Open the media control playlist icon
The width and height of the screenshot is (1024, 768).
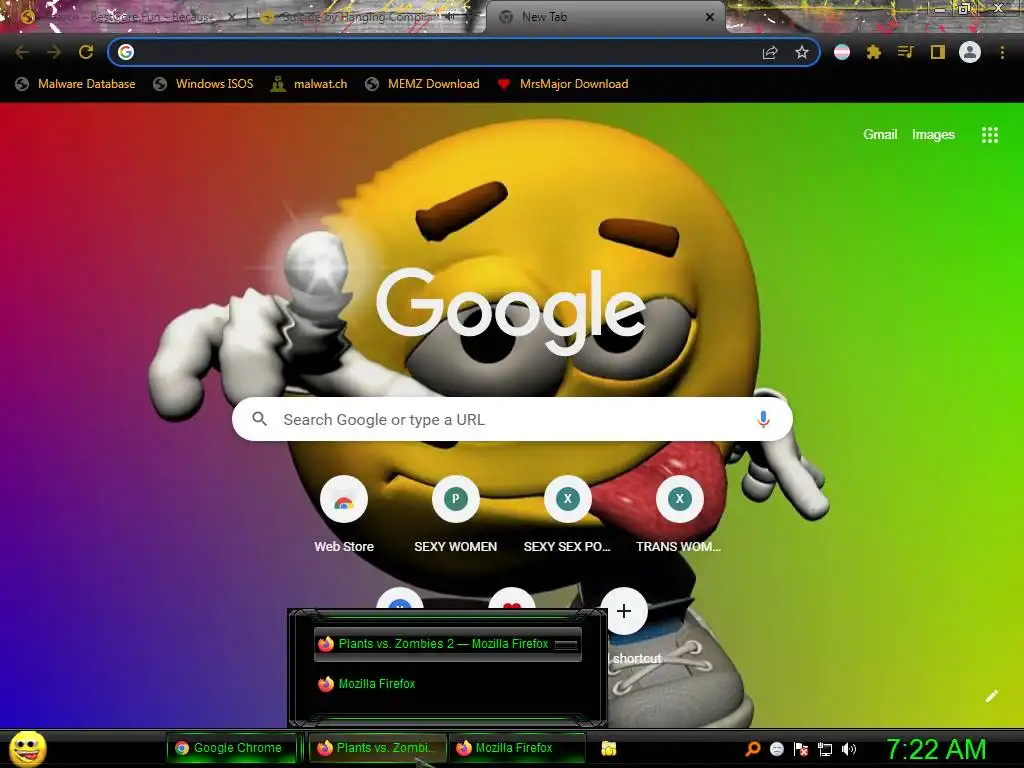tap(906, 52)
